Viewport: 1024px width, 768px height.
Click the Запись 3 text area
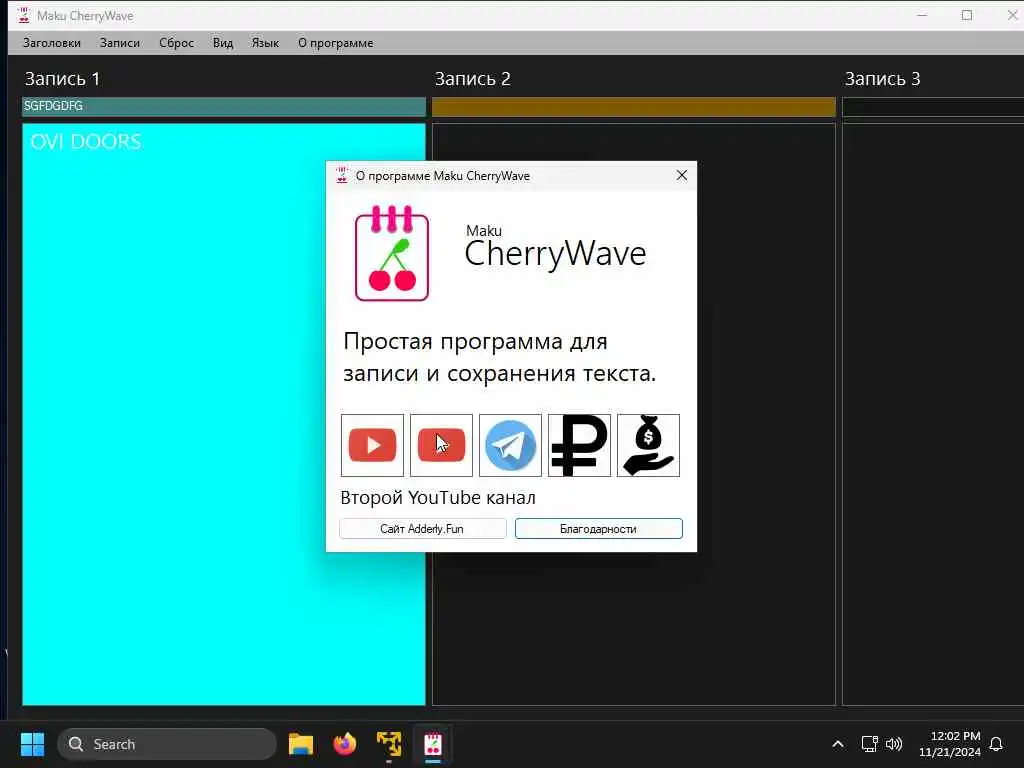pos(933,414)
